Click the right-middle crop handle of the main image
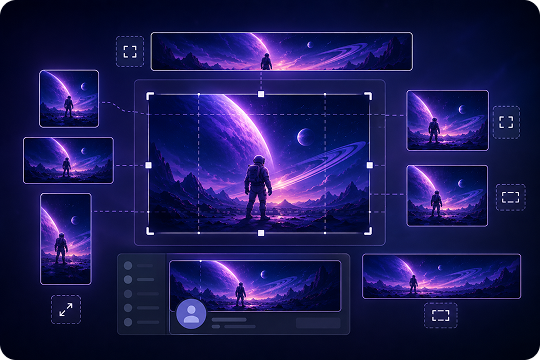This screenshot has height=360, width=540. (x=370, y=165)
